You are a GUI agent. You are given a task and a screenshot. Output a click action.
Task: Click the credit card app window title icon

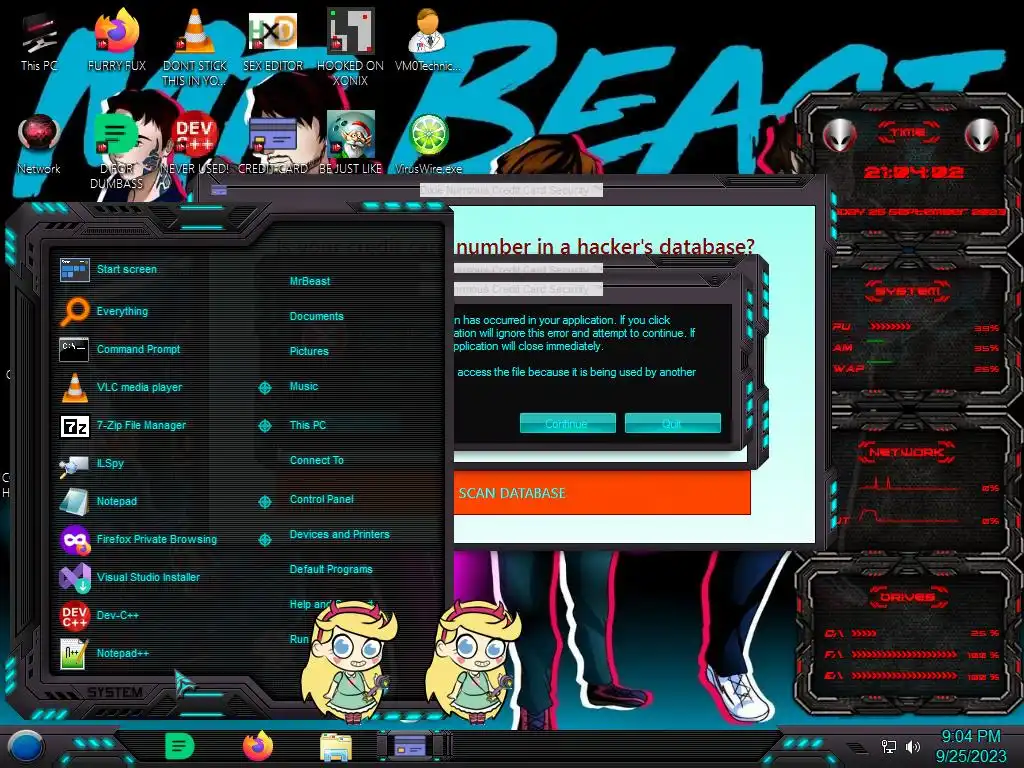[219, 190]
